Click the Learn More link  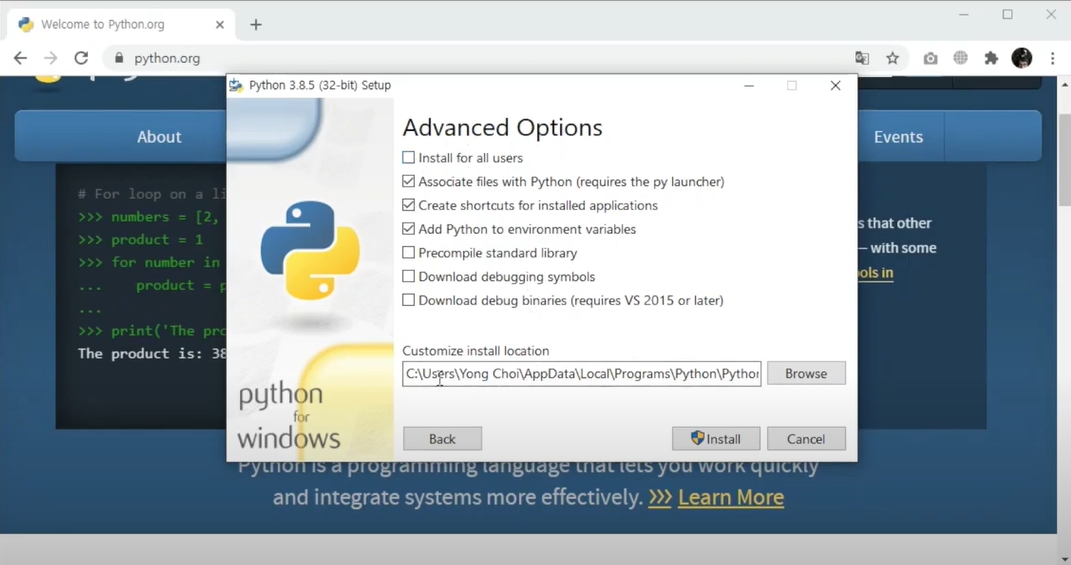[730, 497]
